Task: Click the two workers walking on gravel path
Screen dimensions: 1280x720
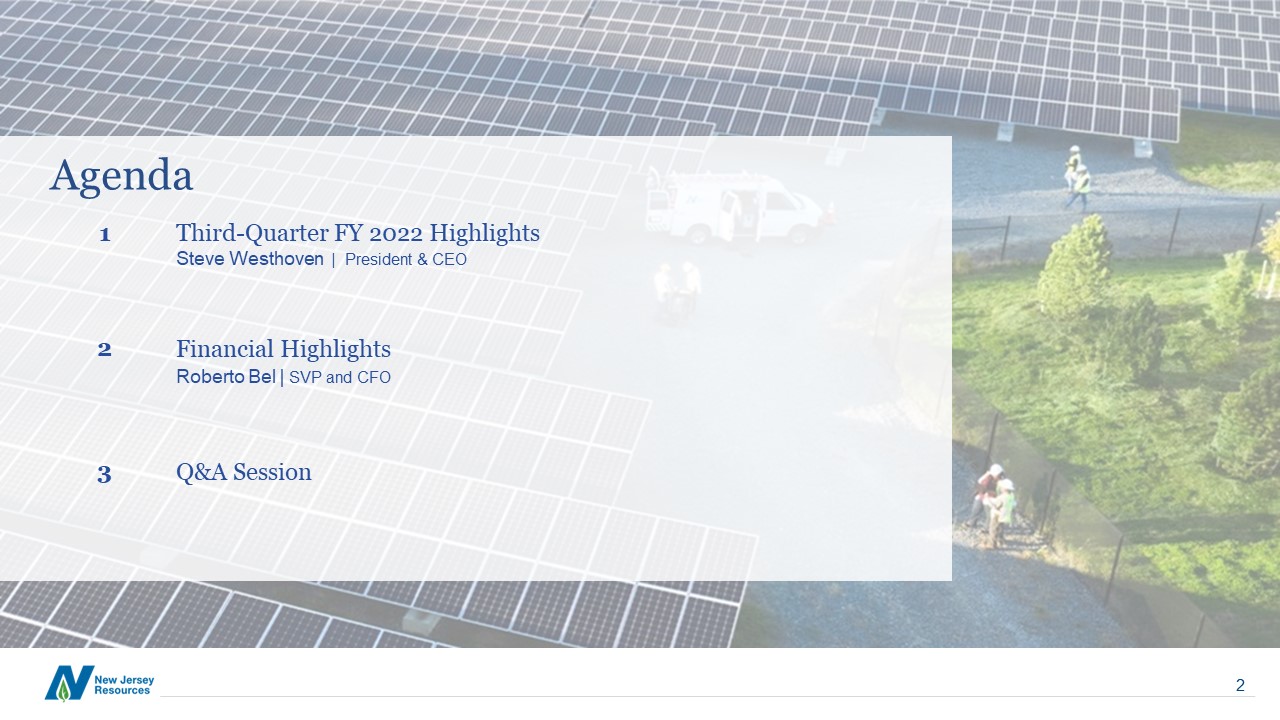Action: tap(1077, 178)
